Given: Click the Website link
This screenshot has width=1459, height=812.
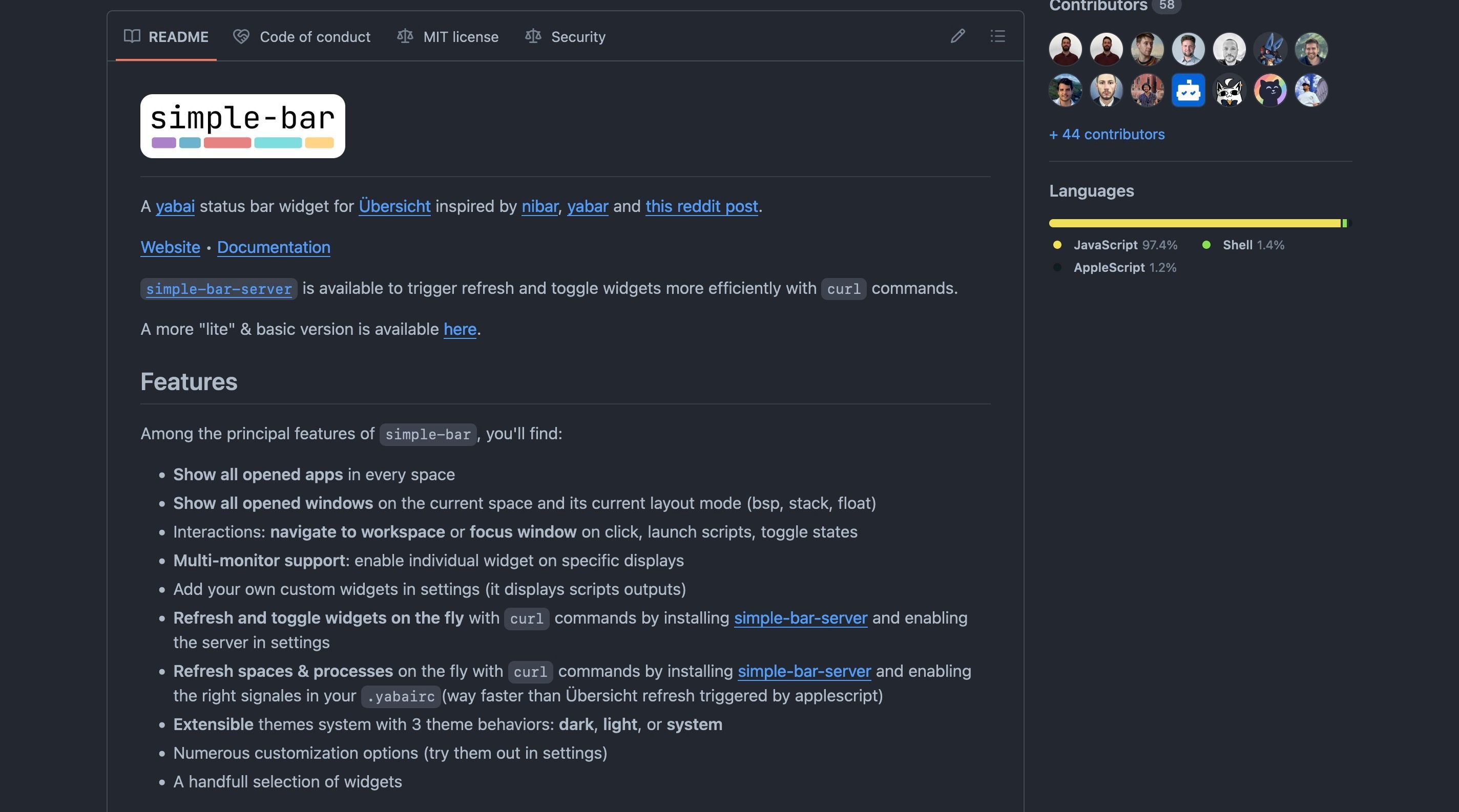Looking at the screenshot, I should (171, 247).
